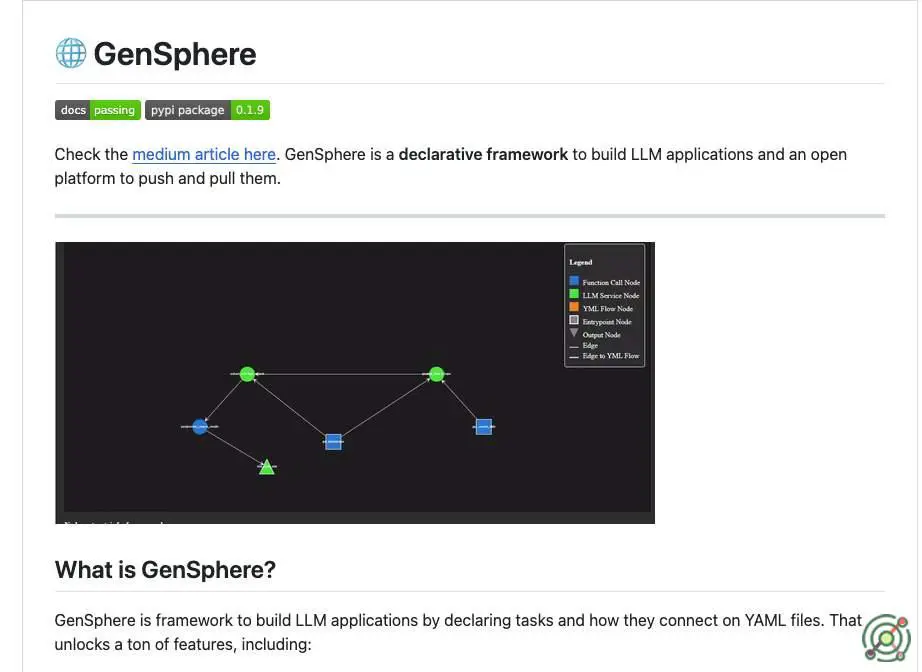Click blue Function Call Node legend swatch
This screenshot has height=672, width=922.
coord(574,281)
